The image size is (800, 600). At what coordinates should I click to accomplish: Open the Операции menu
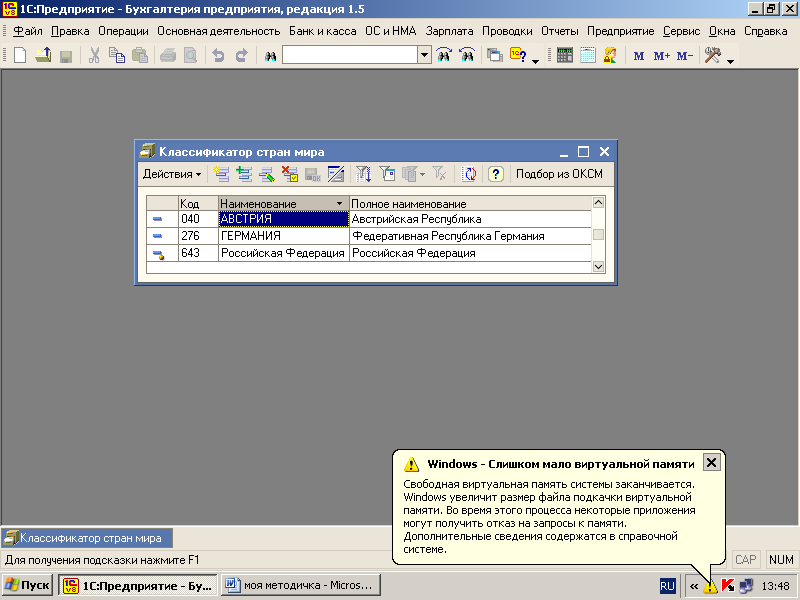click(123, 31)
